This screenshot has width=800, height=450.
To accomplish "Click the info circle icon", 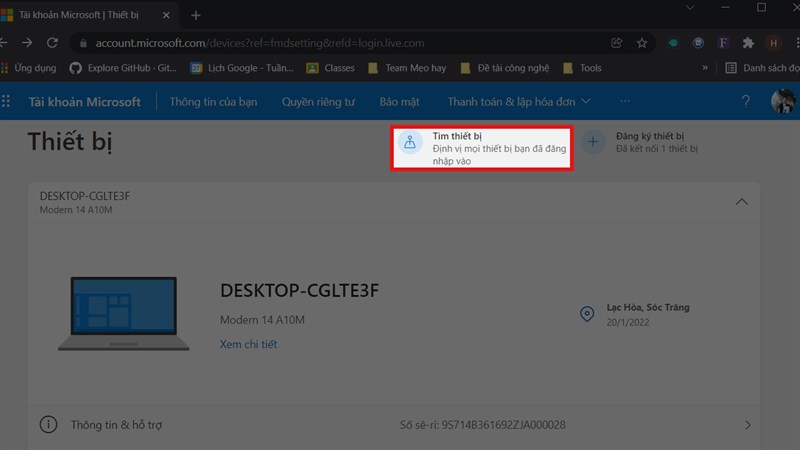I will [48, 424].
